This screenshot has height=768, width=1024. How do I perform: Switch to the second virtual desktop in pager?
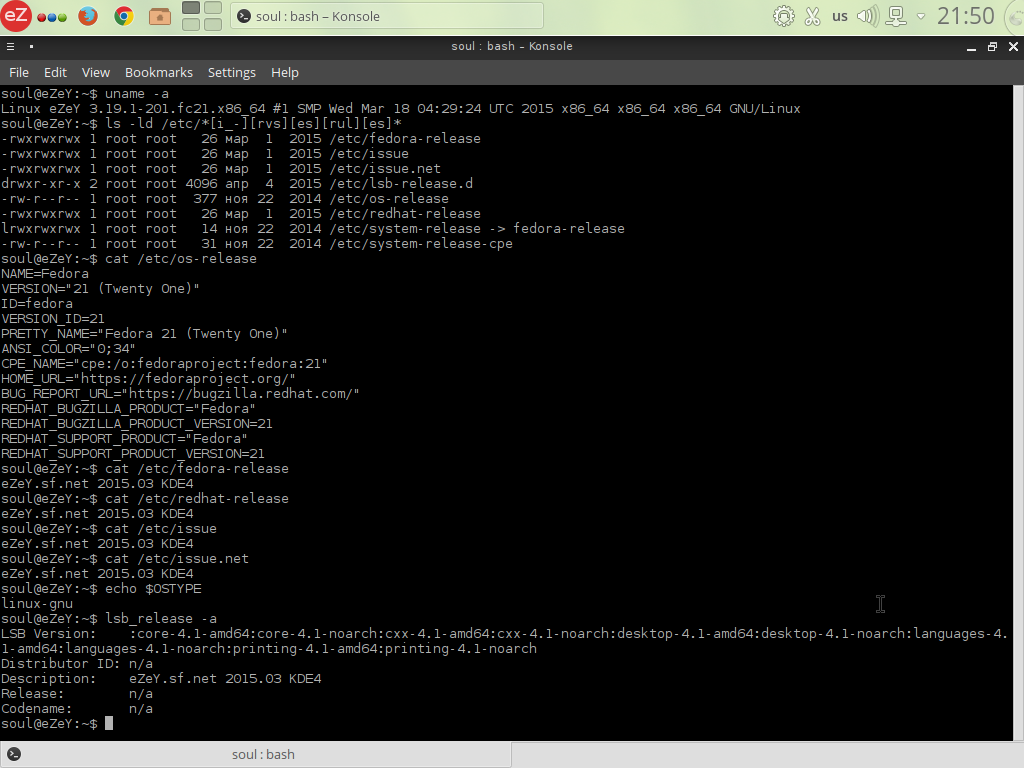(x=213, y=8)
